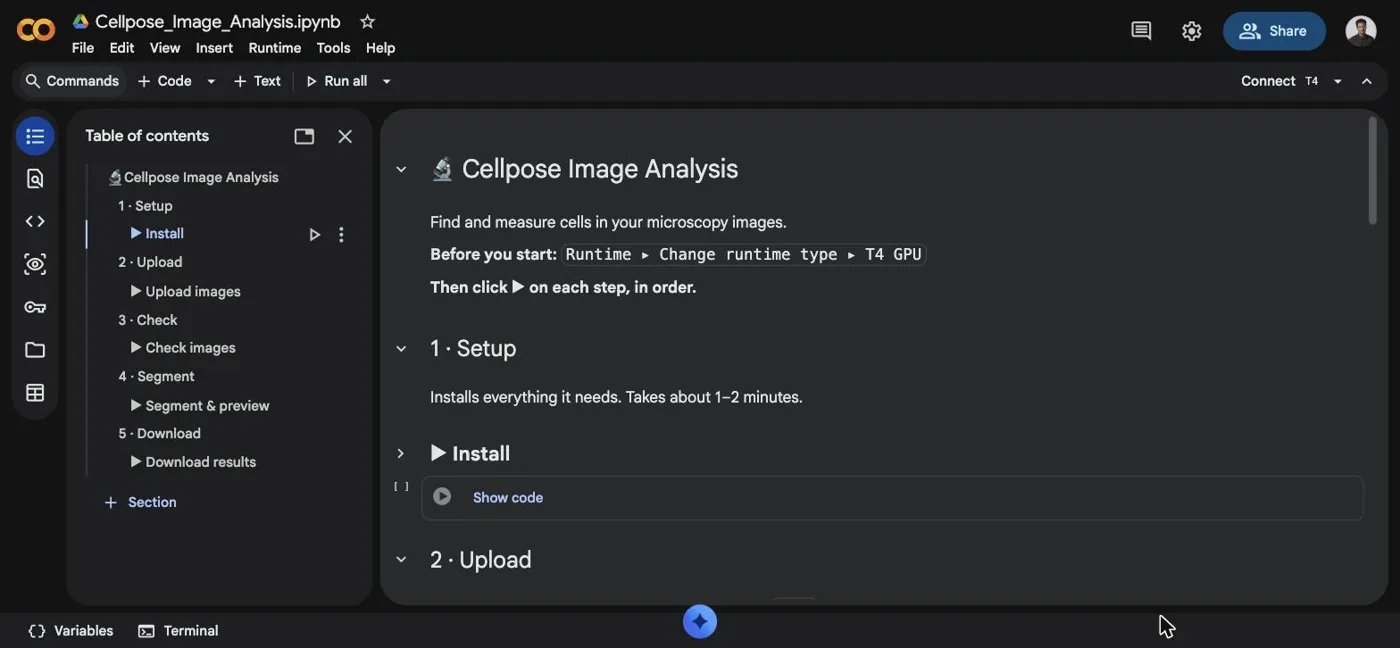The image size is (1400, 648).
Task: Close the Table of contents panel
Action: click(x=345, y=136)
